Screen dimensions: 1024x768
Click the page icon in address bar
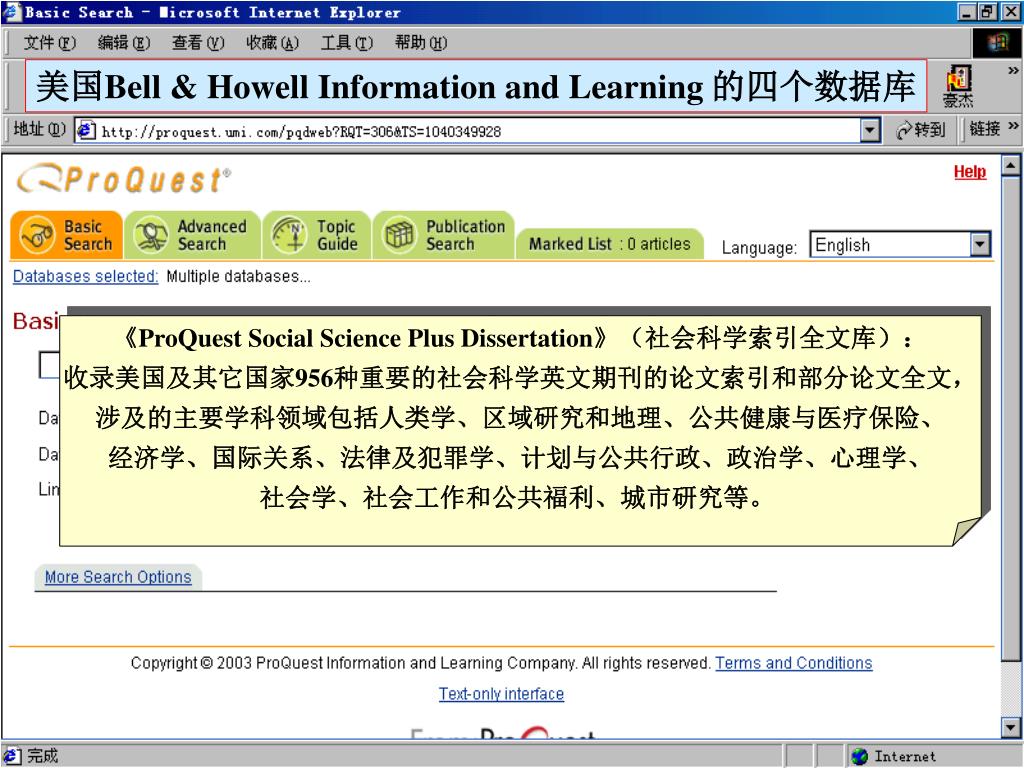(86, 131)
